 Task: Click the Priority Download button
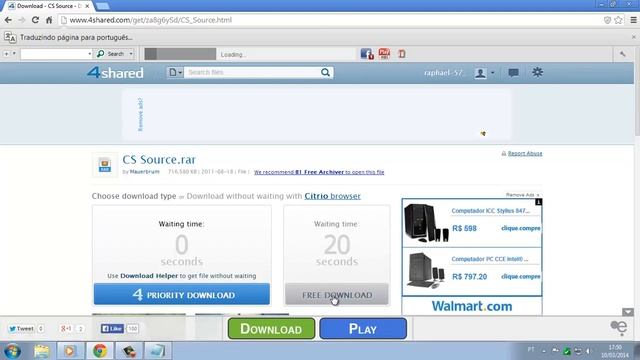[182, 294]
